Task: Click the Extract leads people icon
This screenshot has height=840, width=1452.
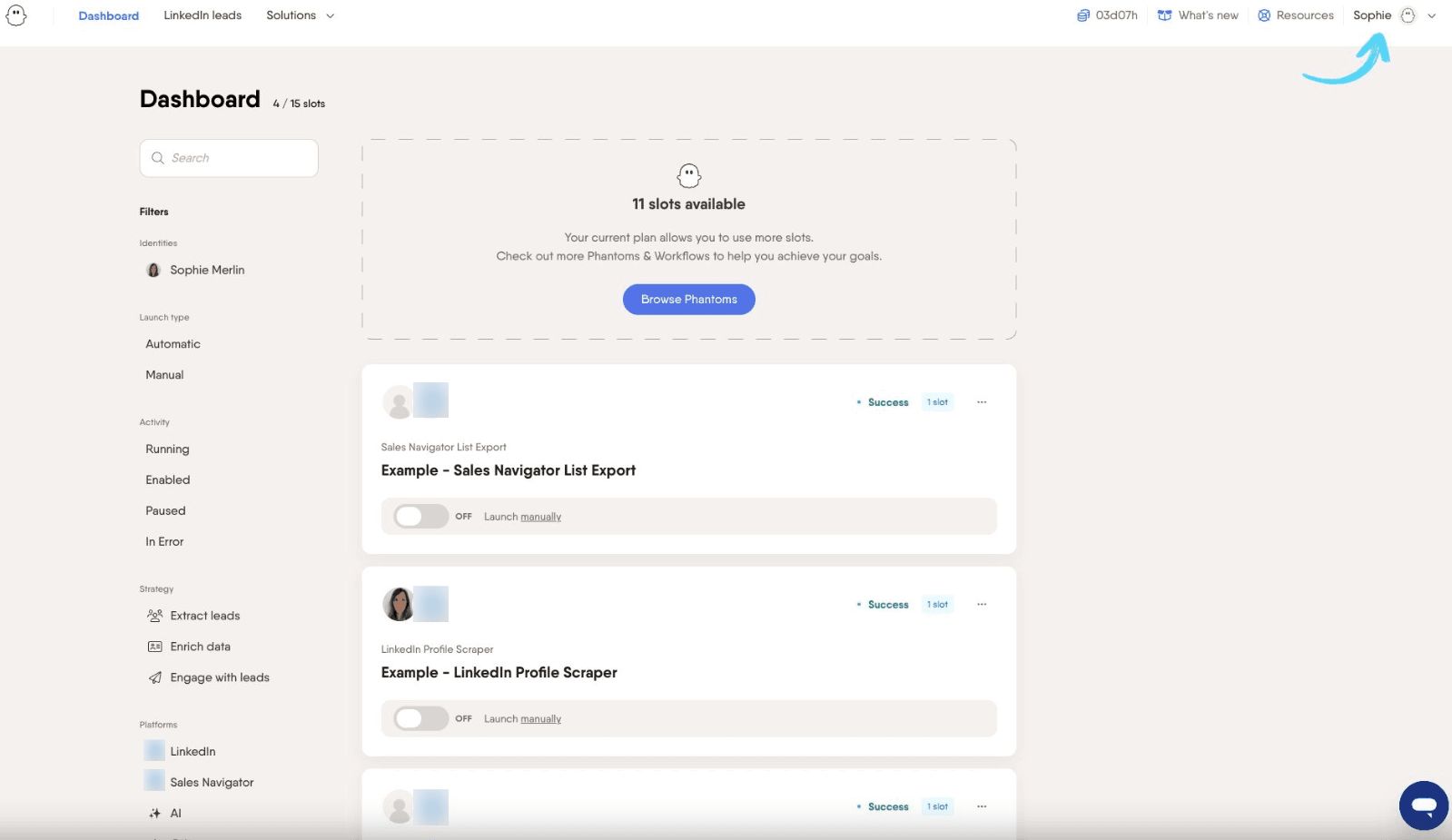Action: click(x=154, y=616)
